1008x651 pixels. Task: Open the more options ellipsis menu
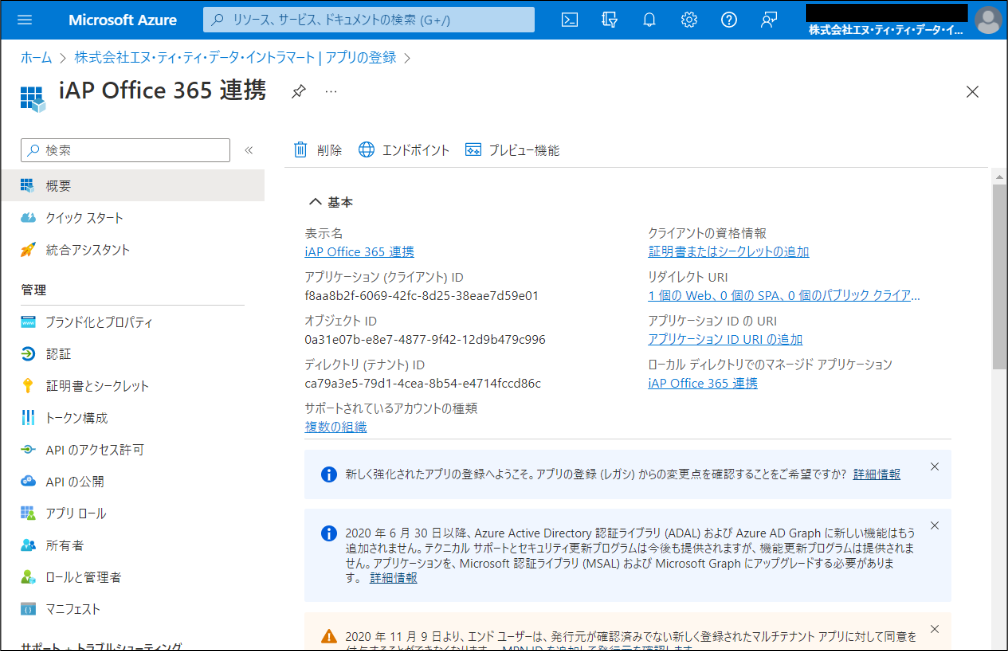click(x=331, y=91)
